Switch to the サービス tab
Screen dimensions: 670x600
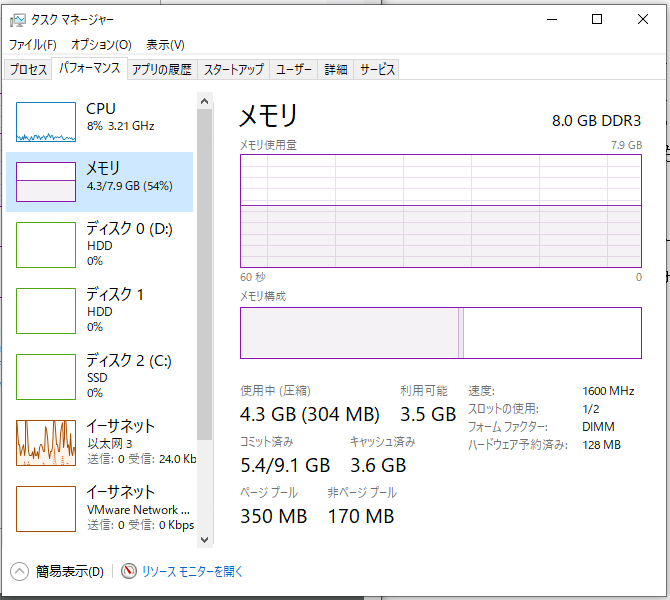point(377,69)
